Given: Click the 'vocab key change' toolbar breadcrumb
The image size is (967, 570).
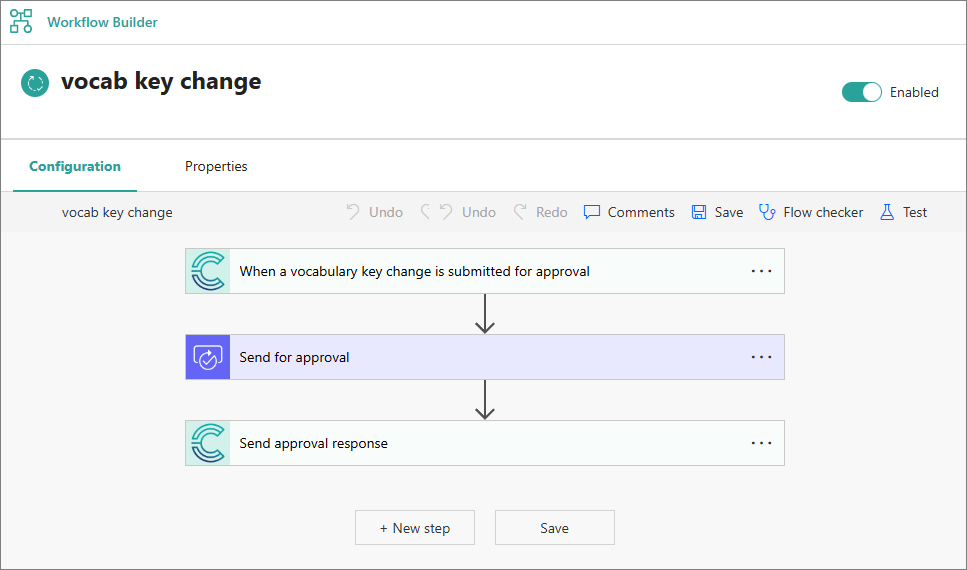Looking at the screenshot, I should click(117, 212).
